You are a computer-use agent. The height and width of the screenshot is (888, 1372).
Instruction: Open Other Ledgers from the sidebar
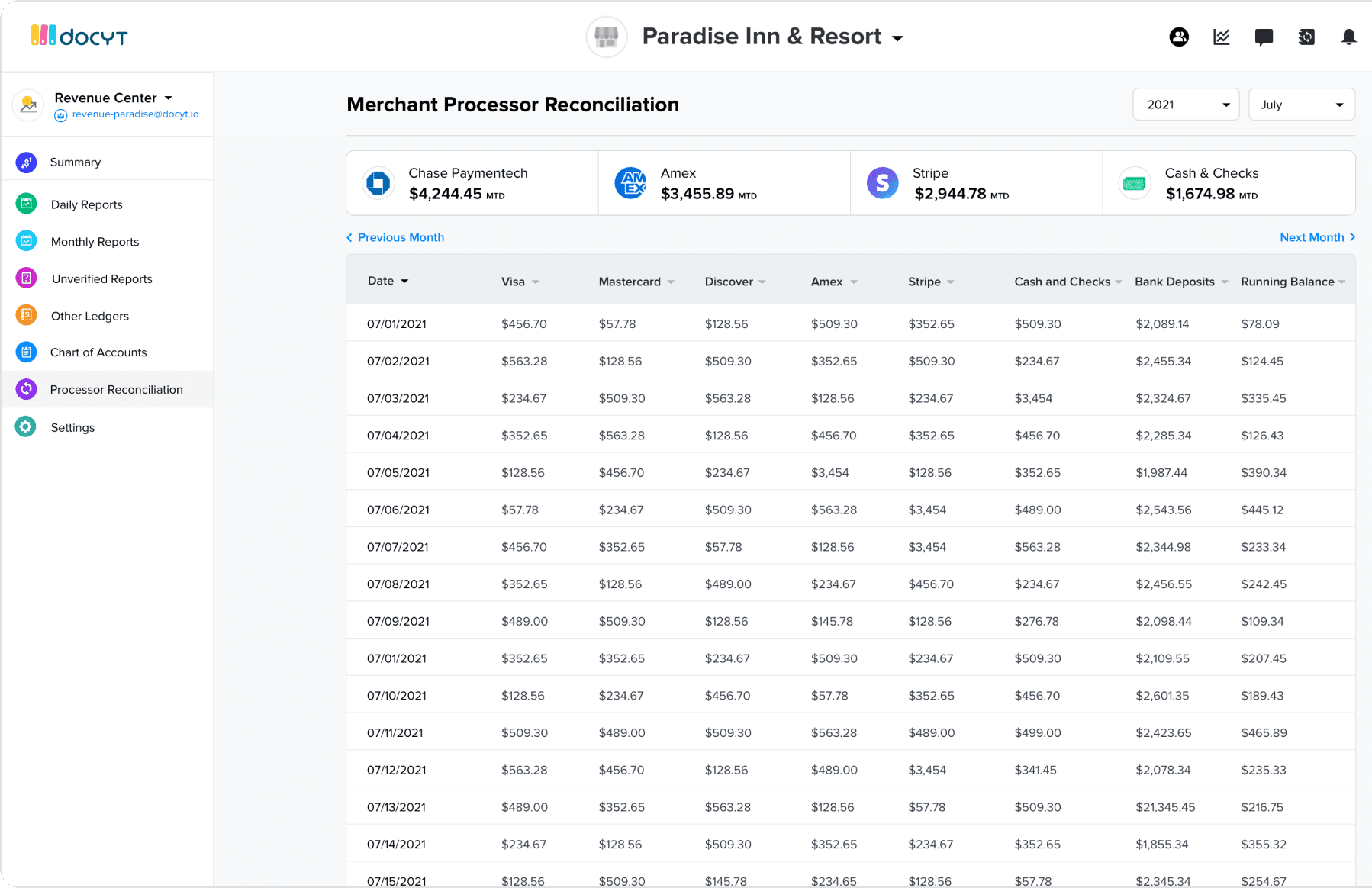click(x=89, y=316)
